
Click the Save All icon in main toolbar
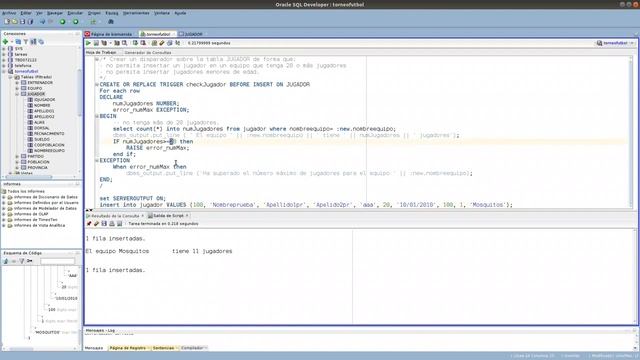pos(30,22)
